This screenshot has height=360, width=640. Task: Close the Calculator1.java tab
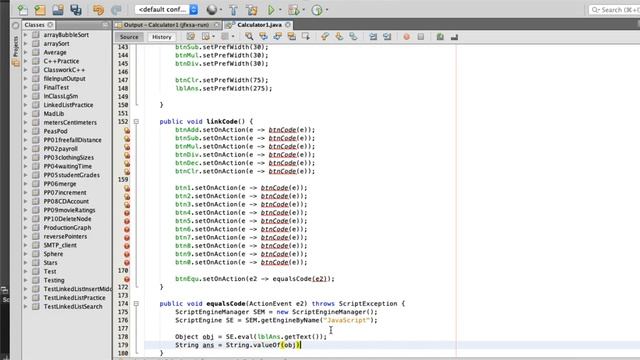click(288, 25)
